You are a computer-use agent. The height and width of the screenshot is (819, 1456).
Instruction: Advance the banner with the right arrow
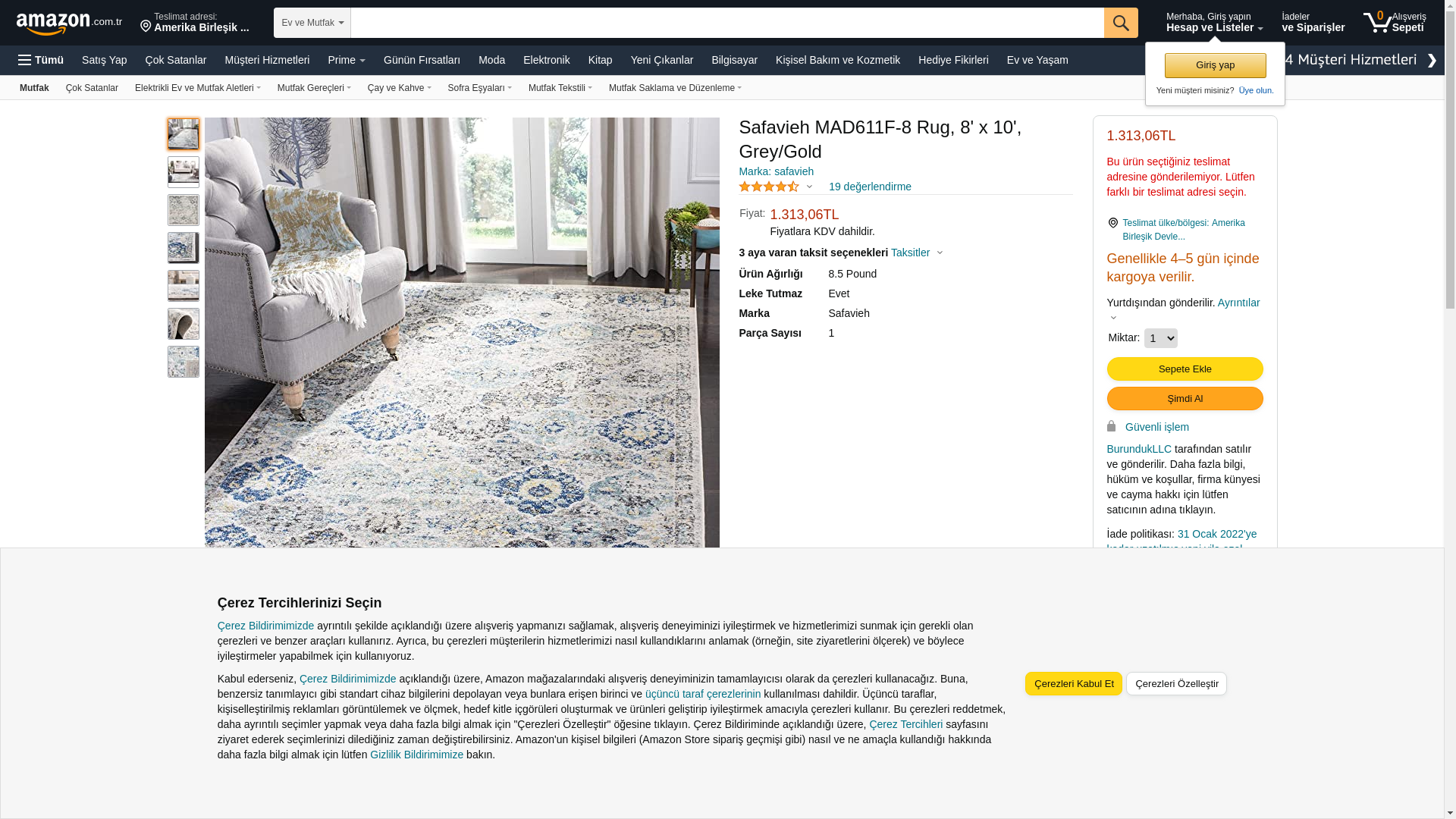tap(1432, 61)
